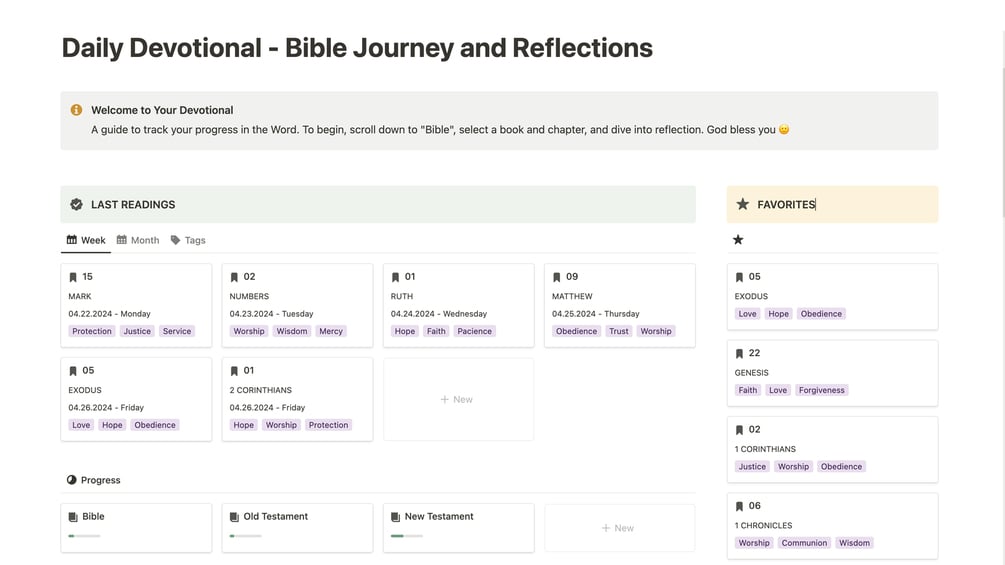1005x565 pixels.
Task: Click the book icon on the Old Testament card
Action: (234, 517)
